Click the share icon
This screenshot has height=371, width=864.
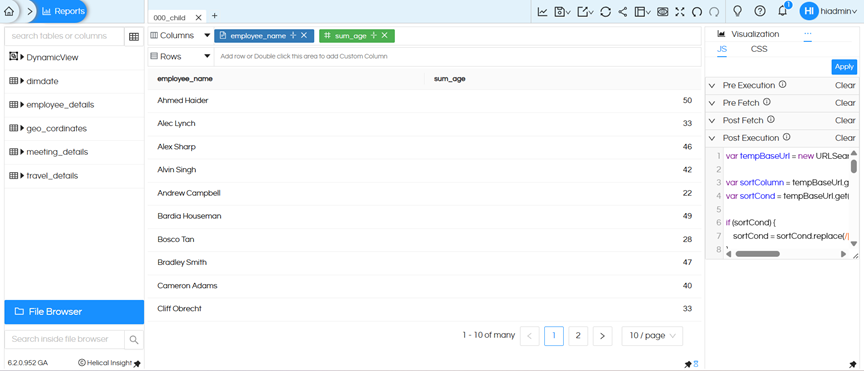point(623,12)
